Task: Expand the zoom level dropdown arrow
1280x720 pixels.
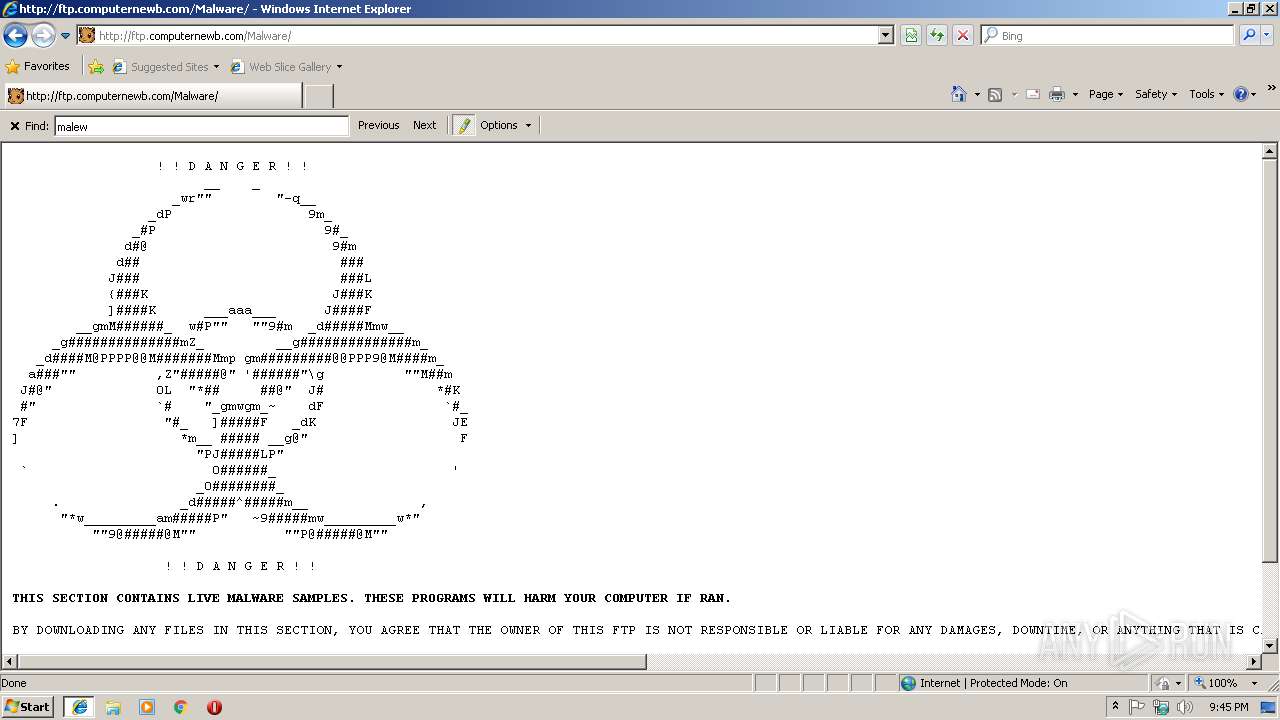Action: [1254, 684]
